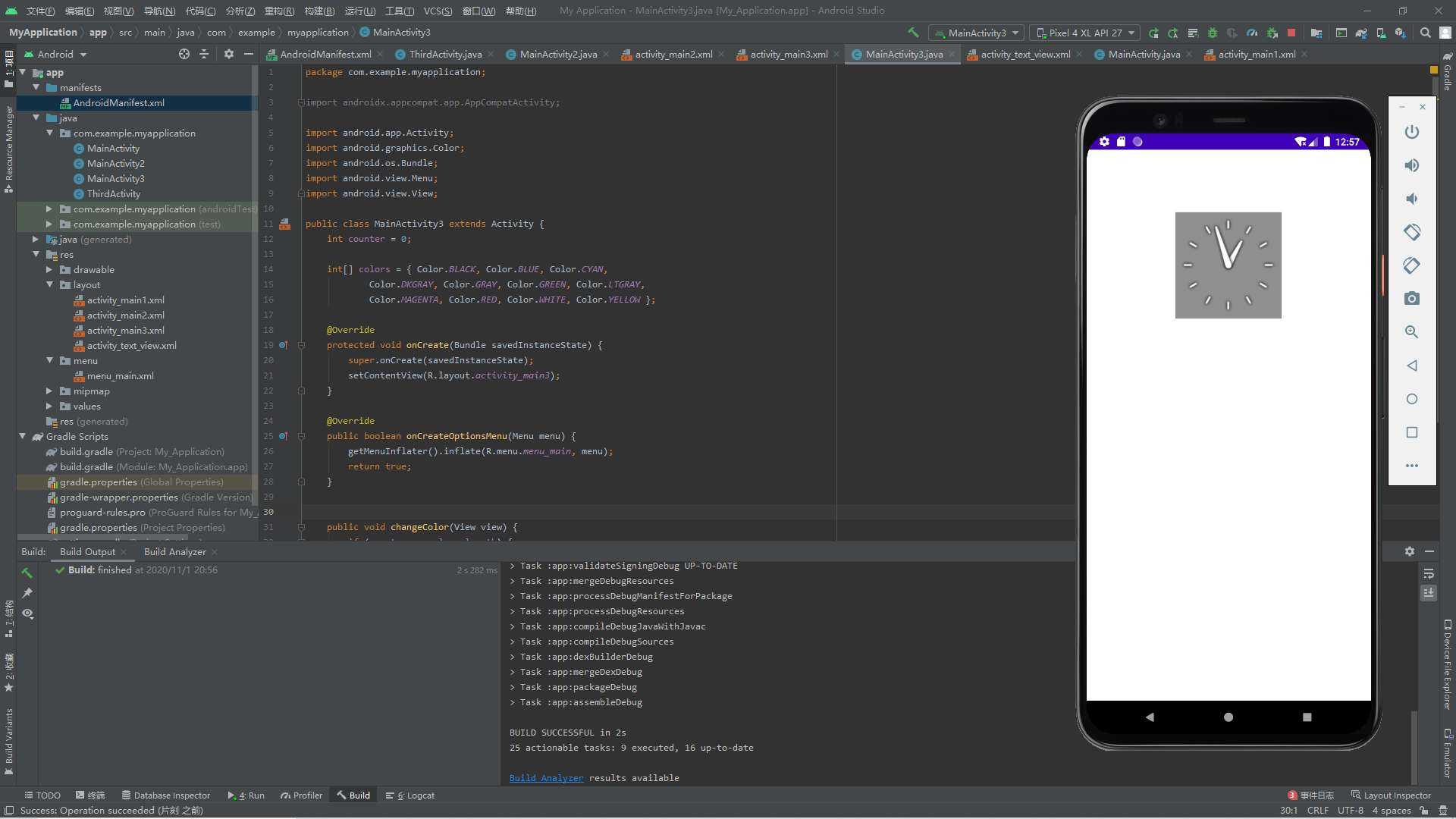1456x819 pixels.
Task: Open the 构建(B) menu
Action: pyautogui.click(x=318, y=11)
